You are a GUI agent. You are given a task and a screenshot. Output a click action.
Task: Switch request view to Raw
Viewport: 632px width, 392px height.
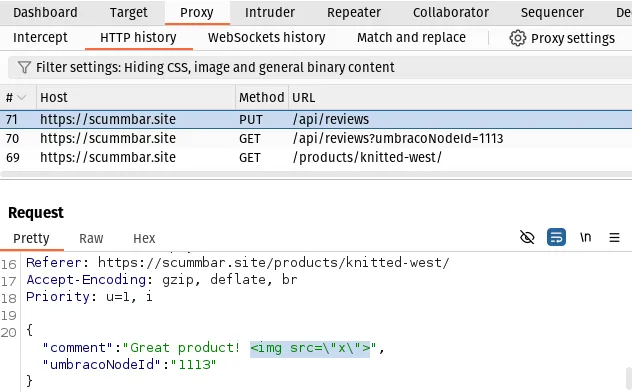[x=91, y=239]
